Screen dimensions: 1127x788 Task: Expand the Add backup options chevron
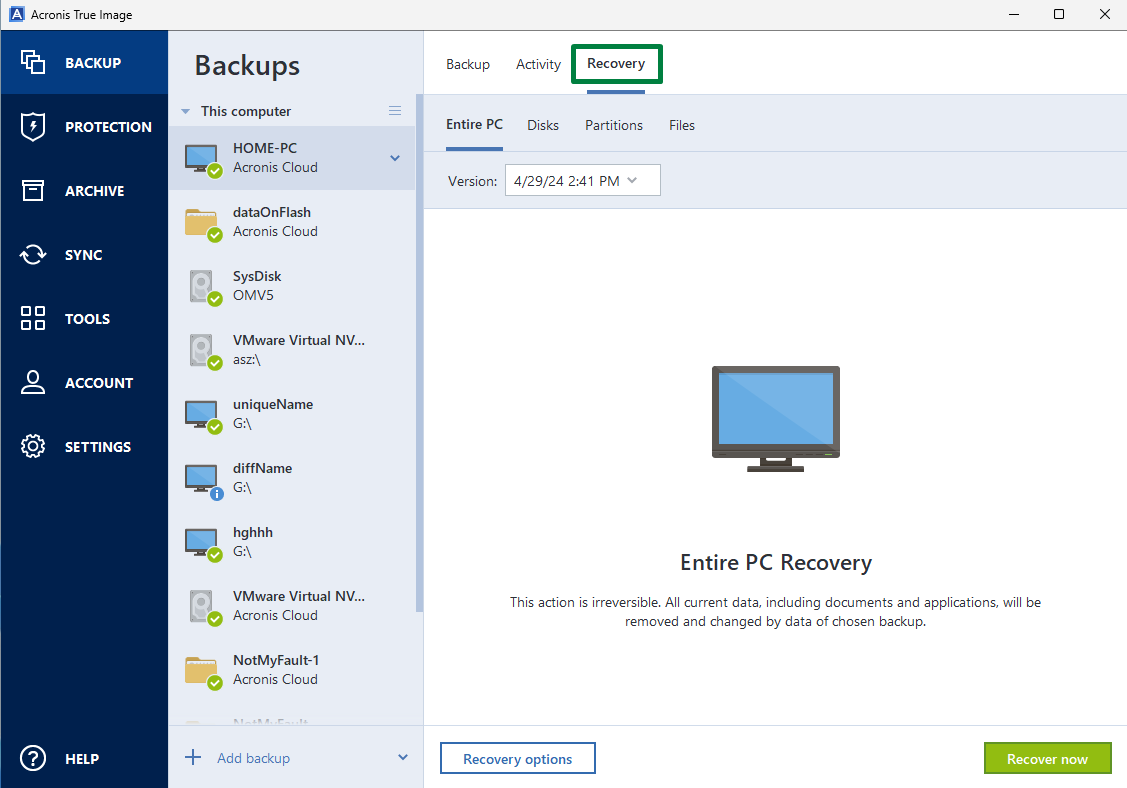[x=402, y=757]
